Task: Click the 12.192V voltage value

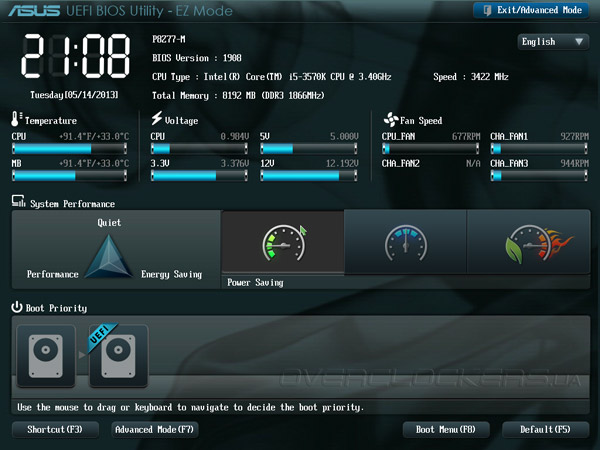Action: [x=342, y=163]
